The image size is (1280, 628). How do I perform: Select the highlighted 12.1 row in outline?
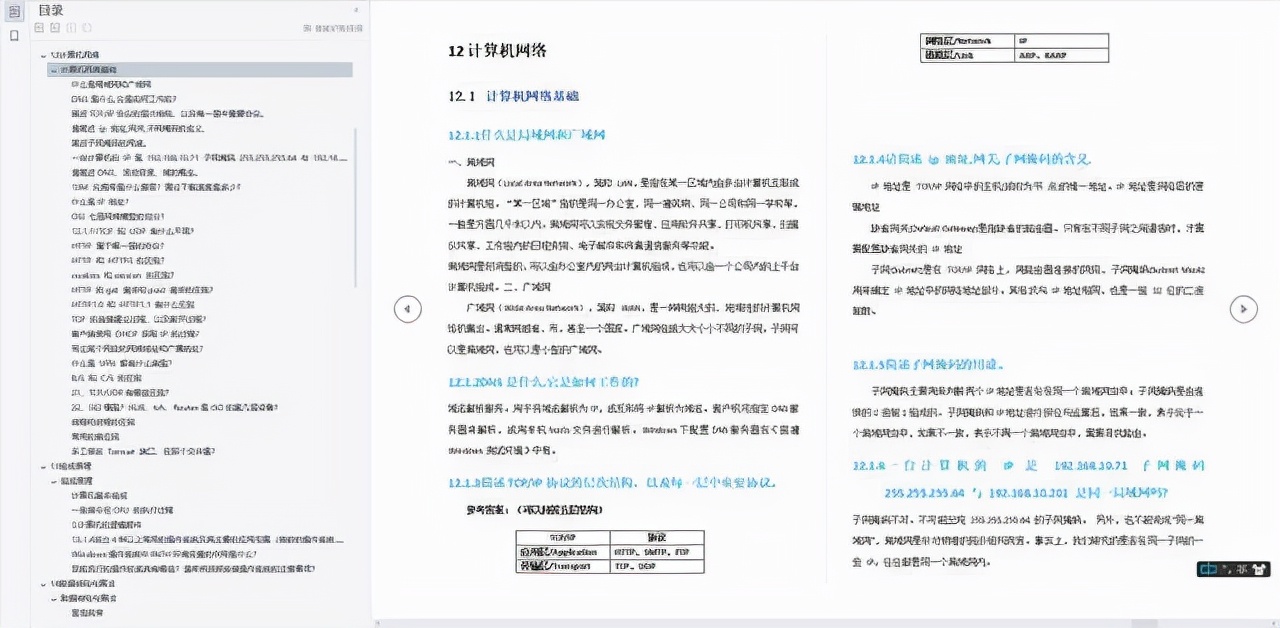pyautogui.click(x=200, y=70)
